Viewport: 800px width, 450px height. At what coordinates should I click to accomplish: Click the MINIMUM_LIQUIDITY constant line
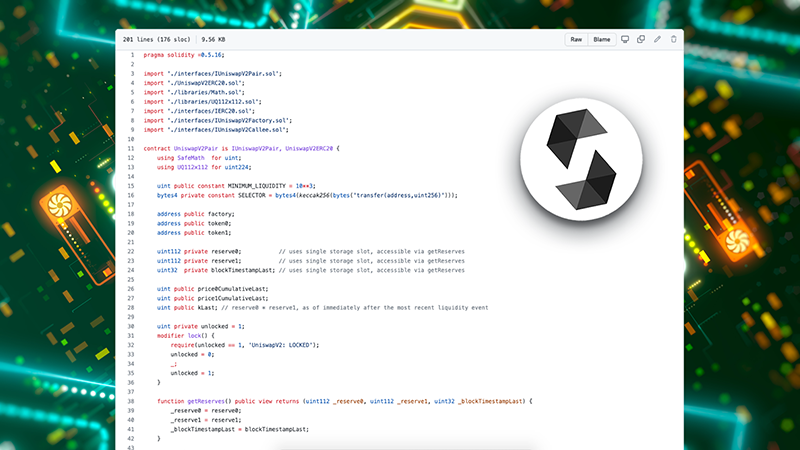pos(236,186)
